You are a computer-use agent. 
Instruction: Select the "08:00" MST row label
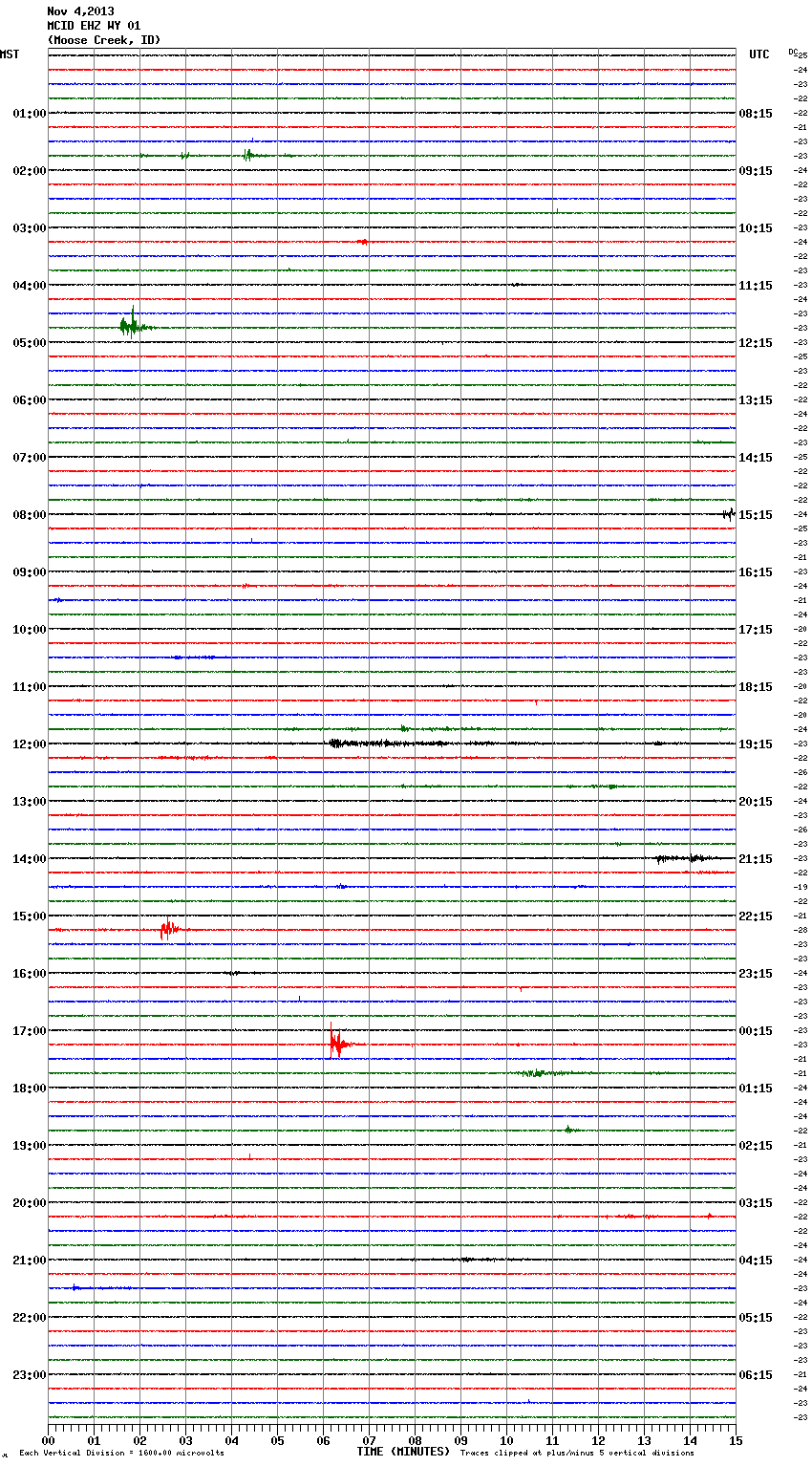click(x=30, y=515)
